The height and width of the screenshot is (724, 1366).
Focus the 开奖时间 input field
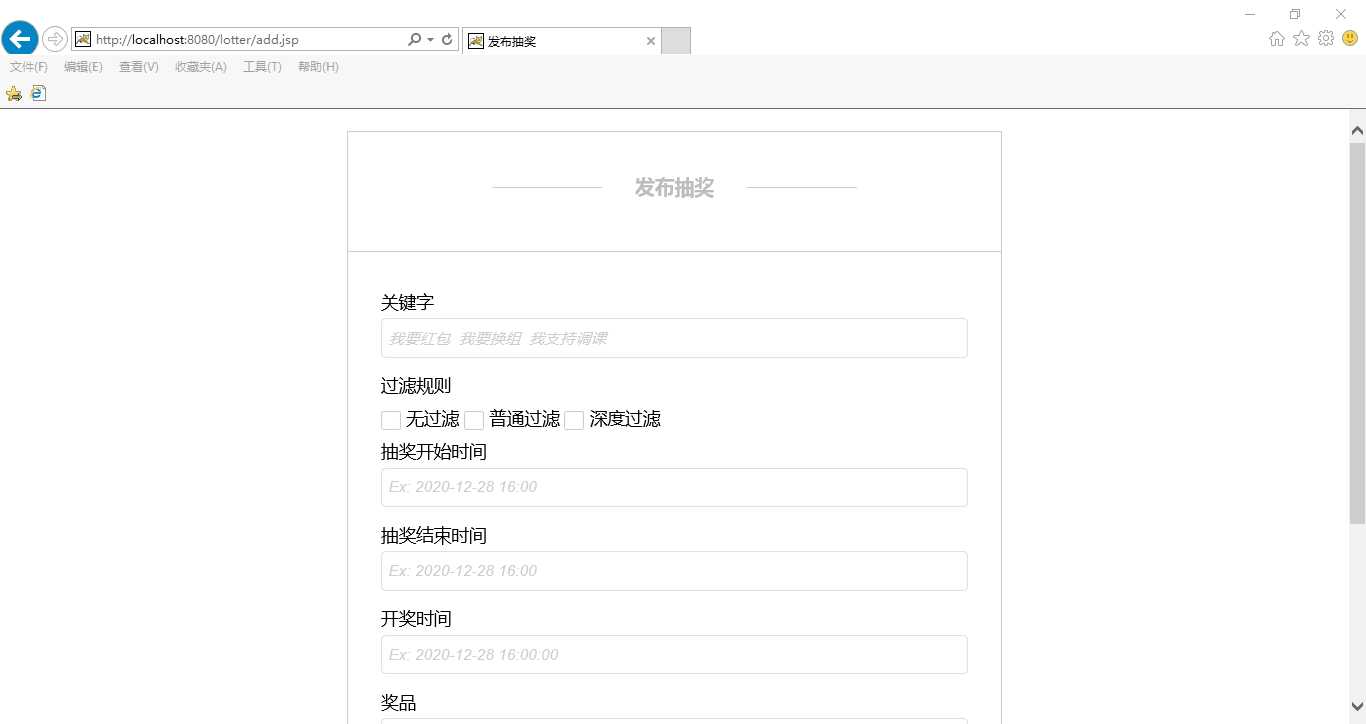674,655
